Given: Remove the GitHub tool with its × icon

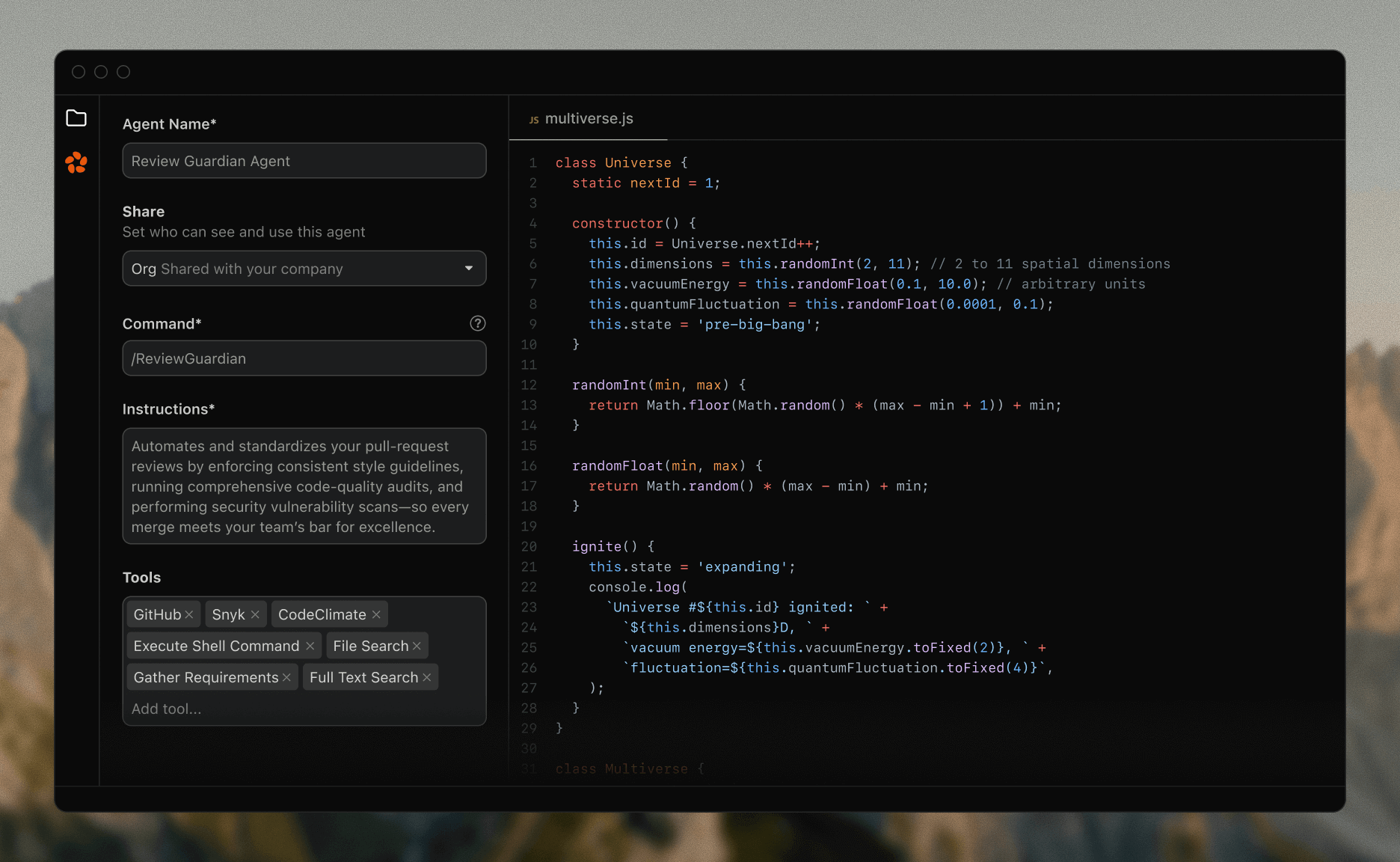Looking at the screenshot, I should point(189,614).
